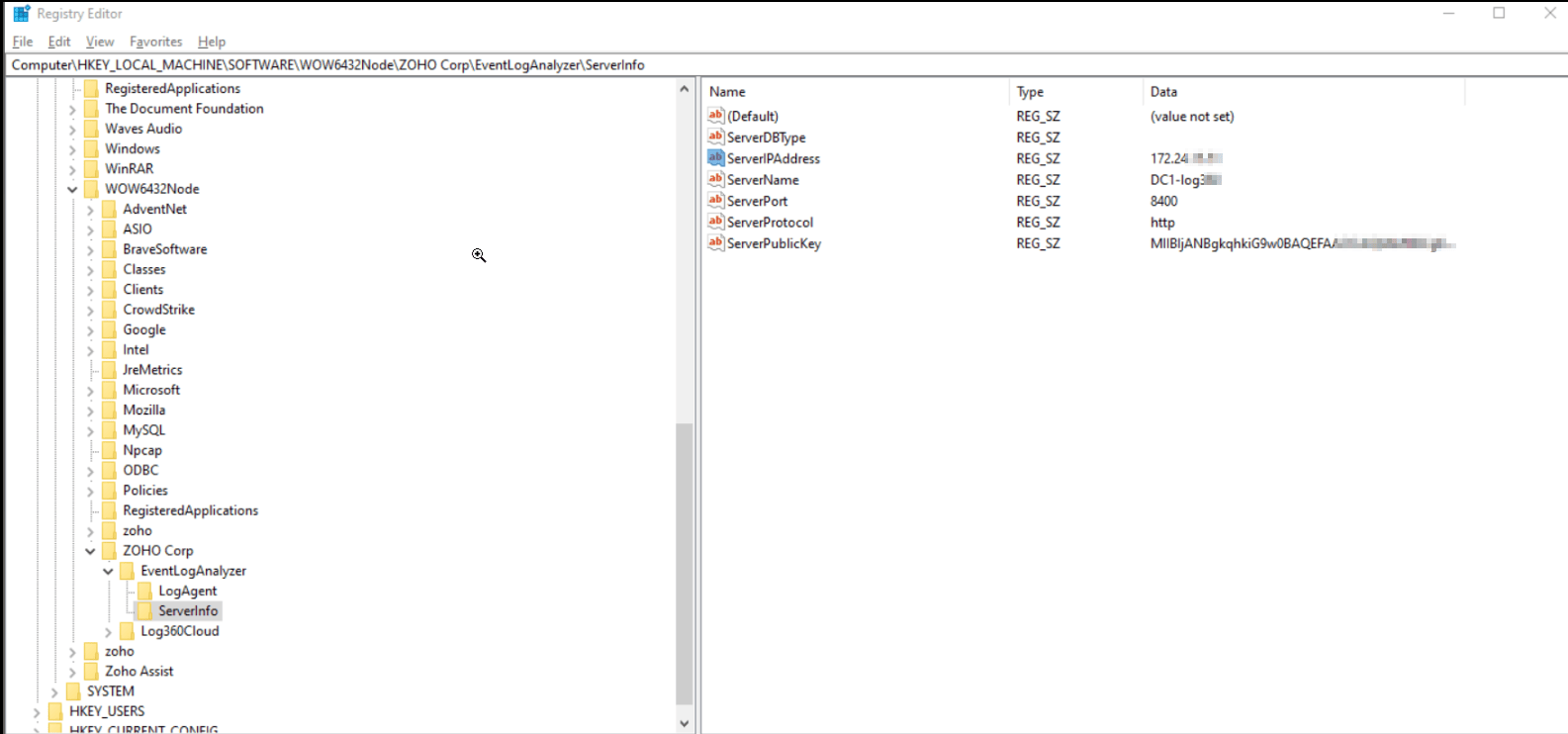Screen dimensions: 1568x734
Task: Click the ServerProtocol value icon
Action: (716, 222)
